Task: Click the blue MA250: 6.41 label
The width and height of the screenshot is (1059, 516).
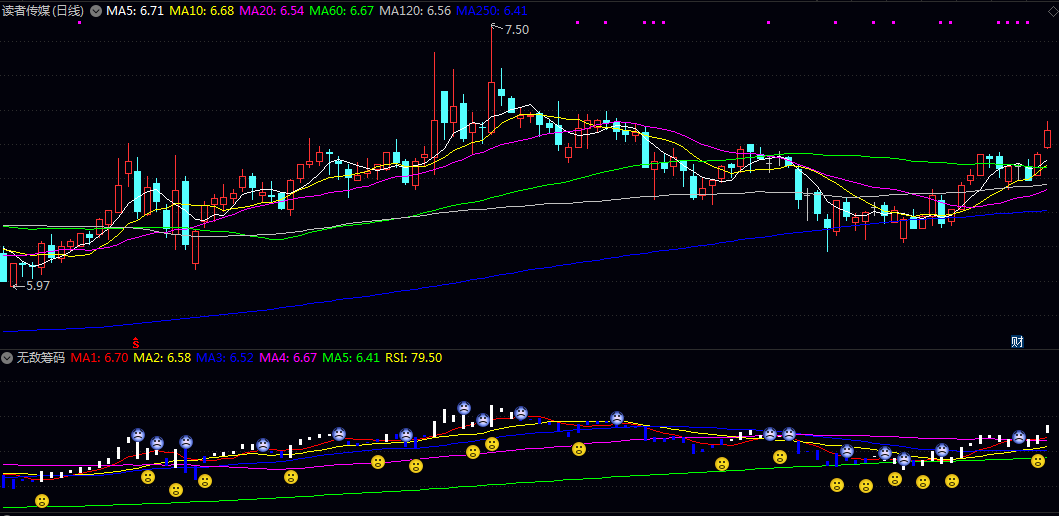Action: [492, 11]
